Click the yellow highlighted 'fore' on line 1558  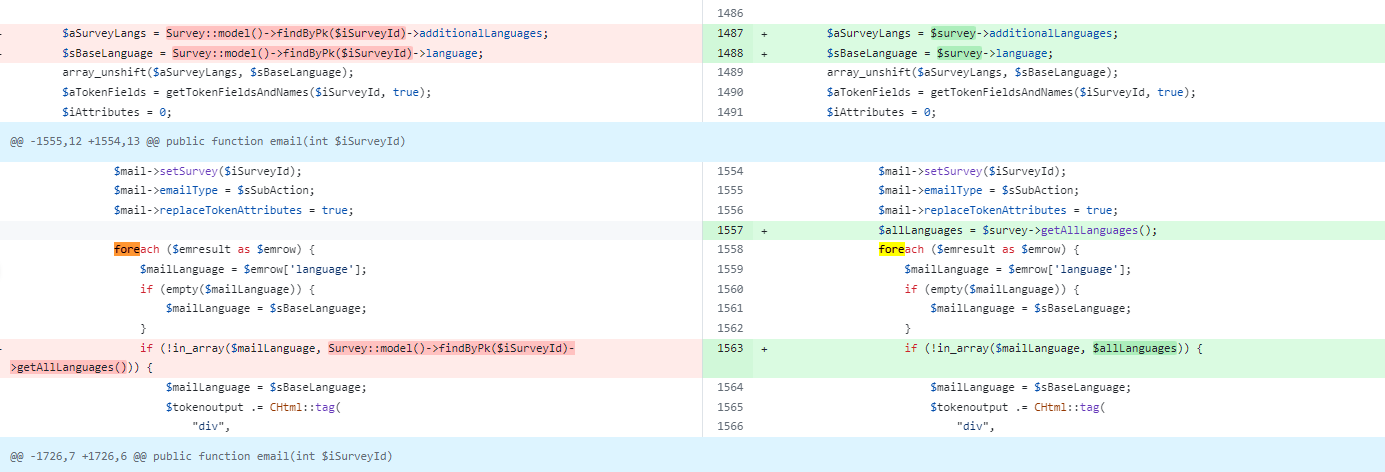891,249
